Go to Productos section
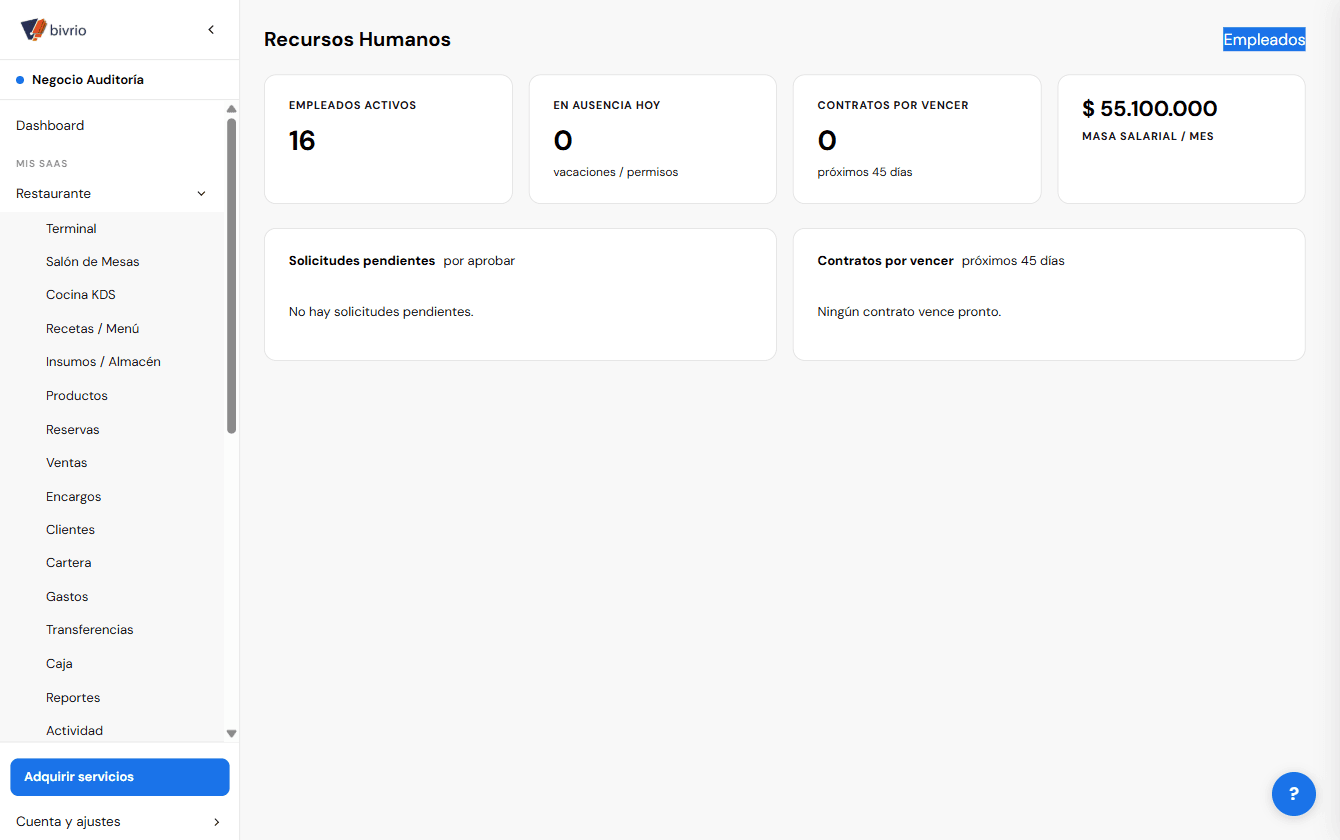Viewport: 1340px width, 840px height. pyautogui.click(x=77, y=396)
